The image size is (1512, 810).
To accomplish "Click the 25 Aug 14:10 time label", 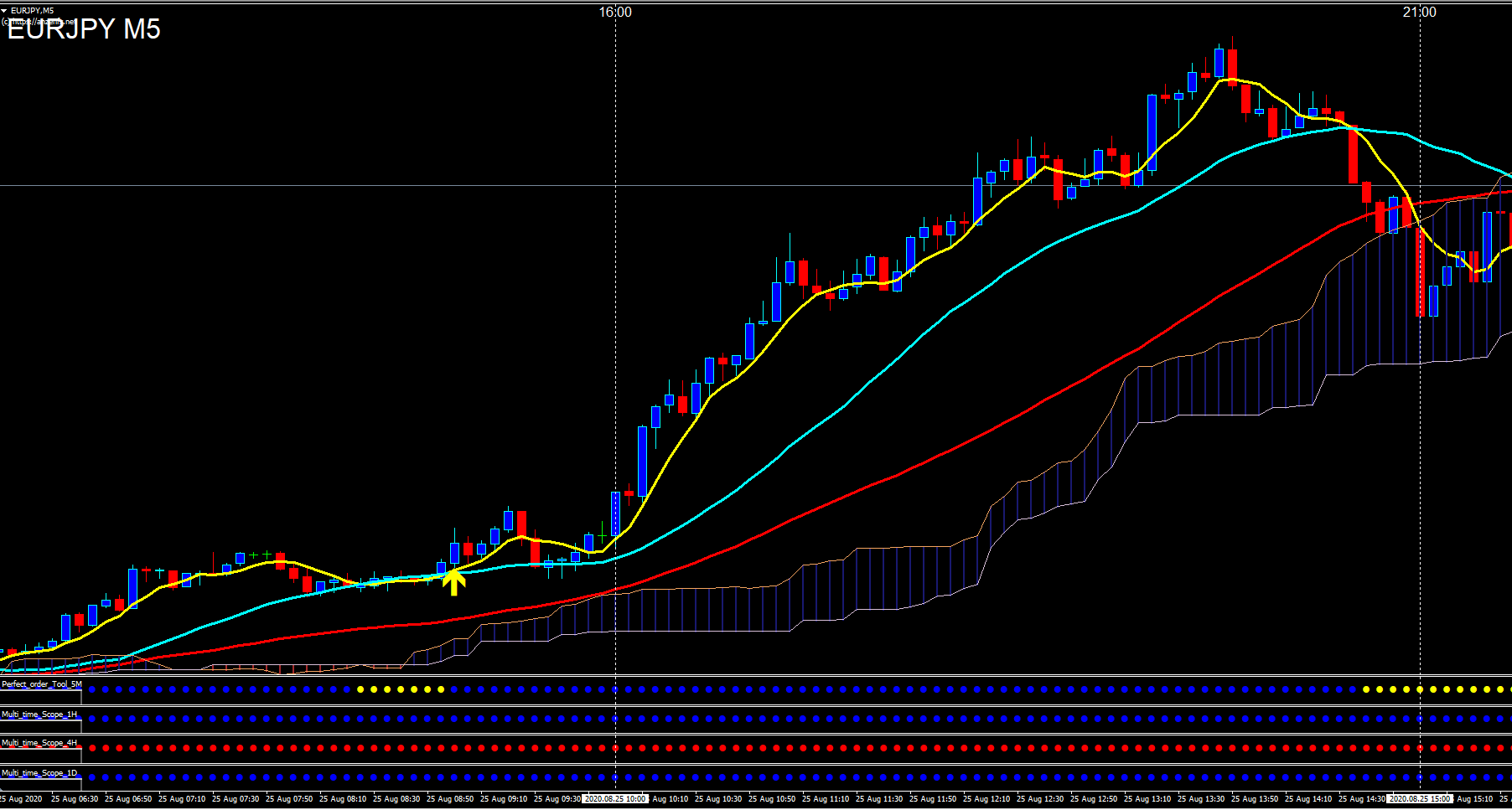I will tap(1308, 799).
